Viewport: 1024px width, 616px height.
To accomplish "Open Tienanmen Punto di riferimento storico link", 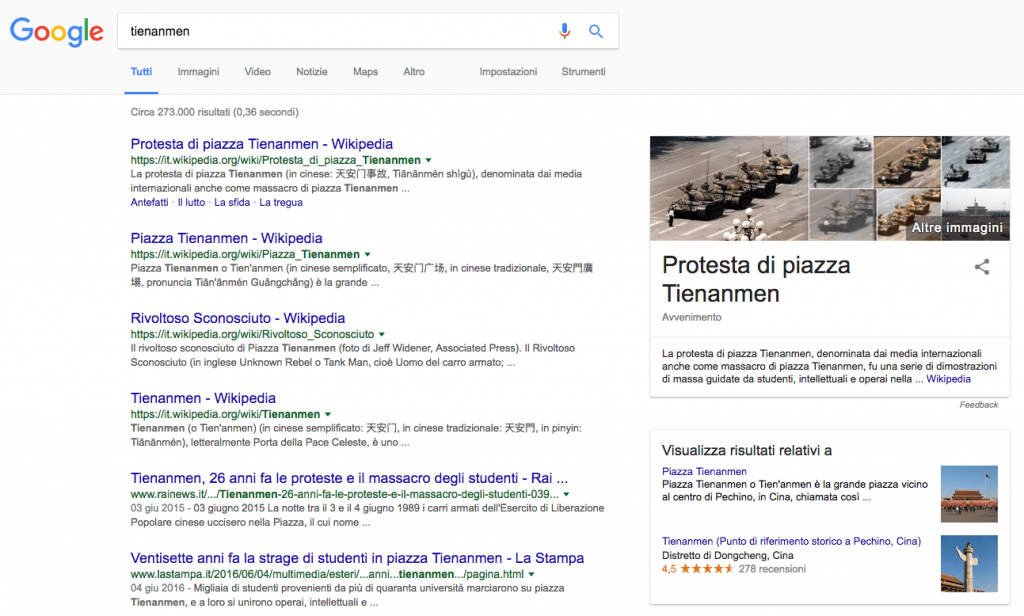I will click(x=792, y=542).
